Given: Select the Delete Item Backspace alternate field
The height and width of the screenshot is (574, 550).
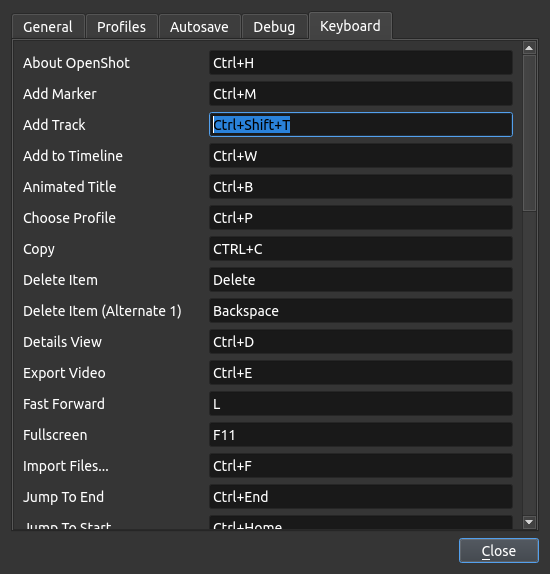Looking at the screenshot, I should (x=361, y=311).
